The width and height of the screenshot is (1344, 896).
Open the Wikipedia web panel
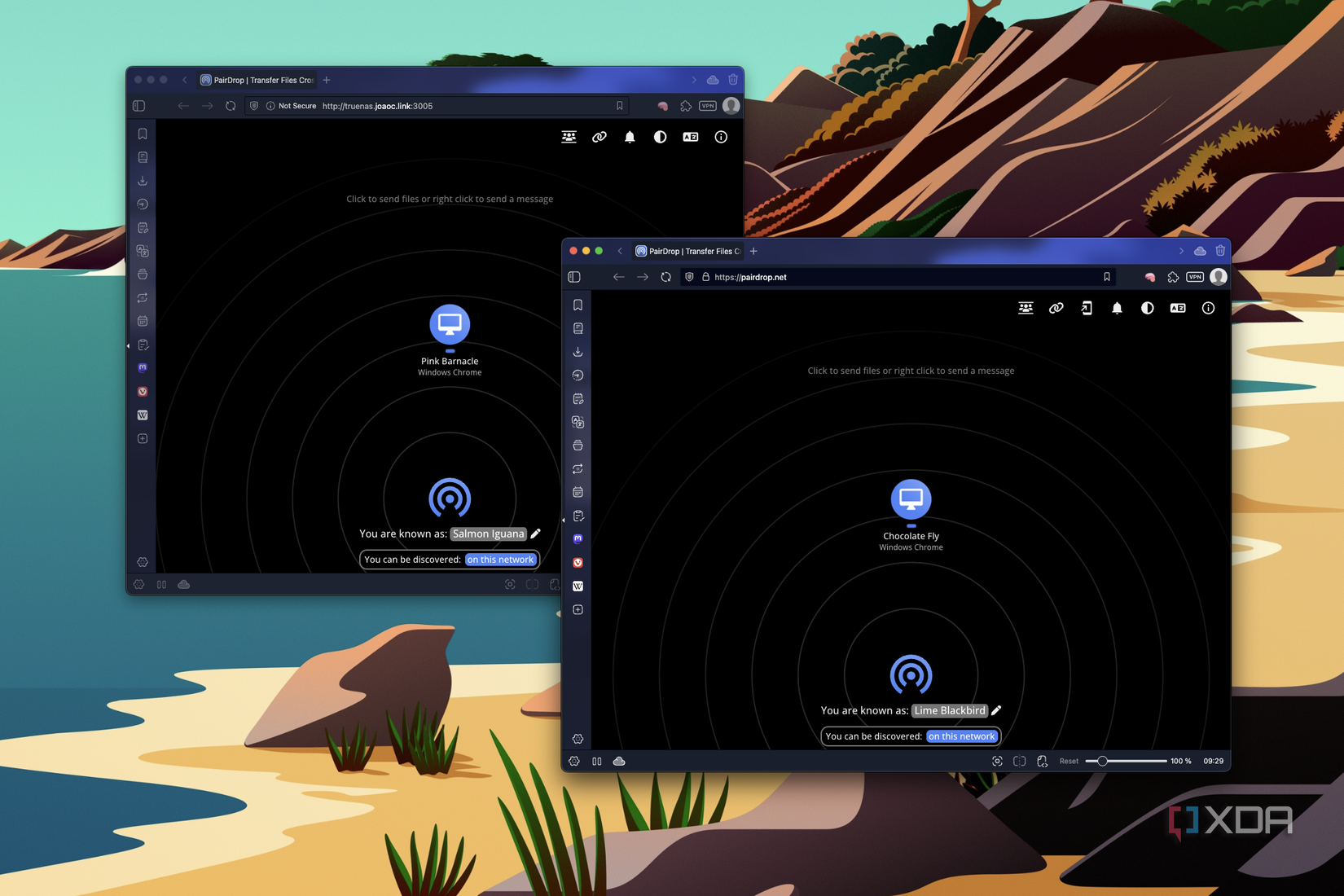578,586
